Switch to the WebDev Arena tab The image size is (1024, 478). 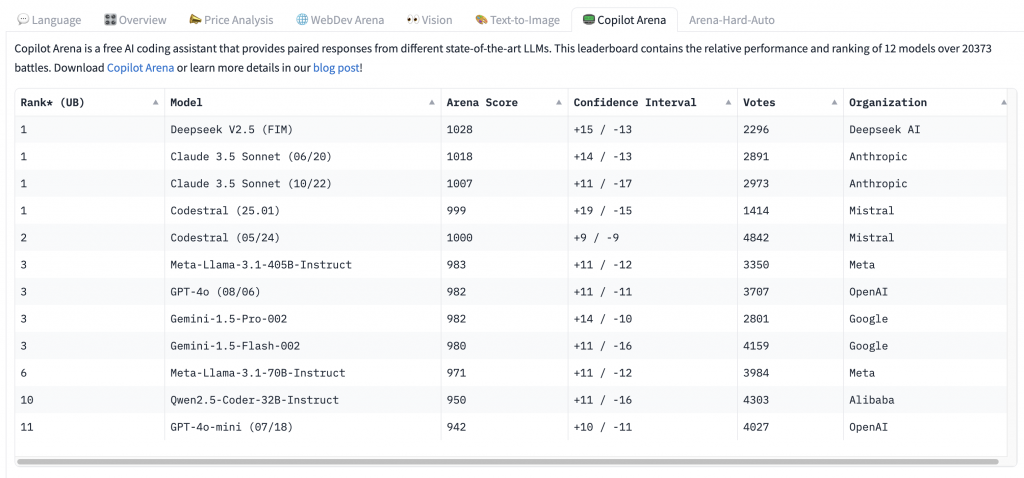coord(340,20)
